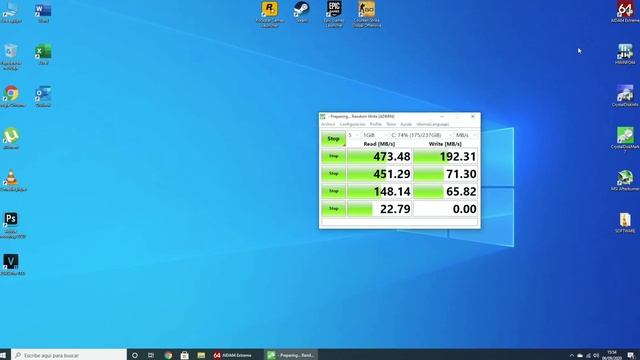This screenshot has height=360, width=640.
Task: Select the Steam desktop icon
Action: 302,12
